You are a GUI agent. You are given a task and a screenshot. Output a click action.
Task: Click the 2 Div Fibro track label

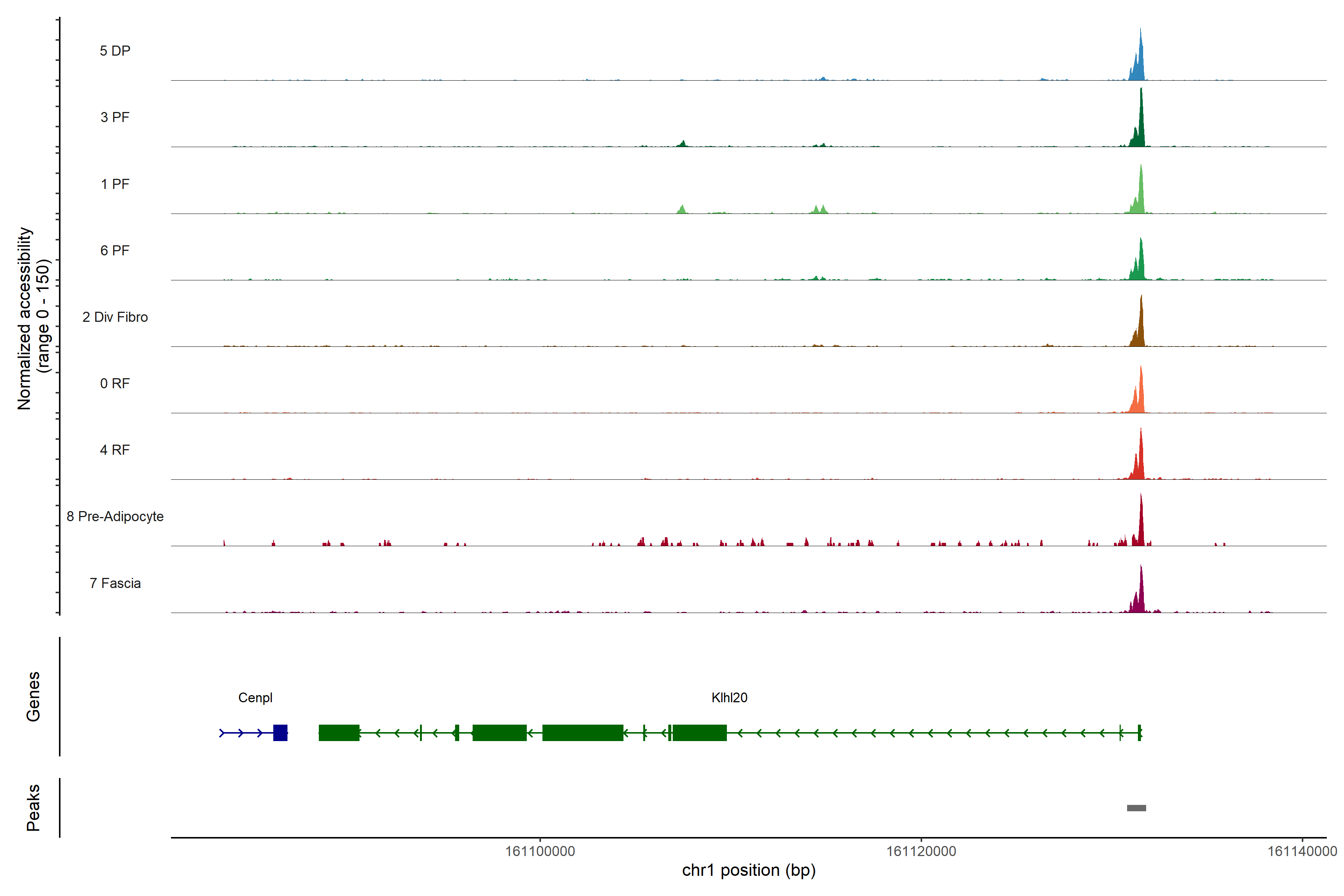(x=115, y=317)
